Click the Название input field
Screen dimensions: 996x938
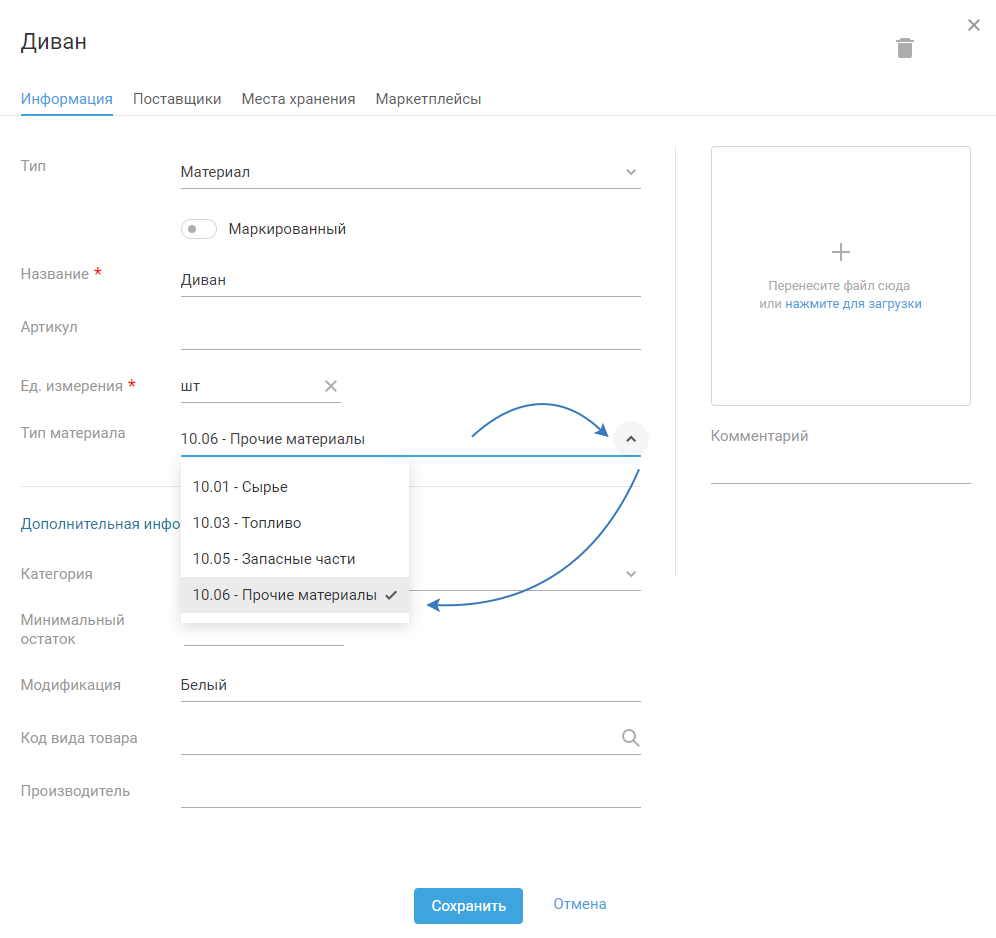410,280
